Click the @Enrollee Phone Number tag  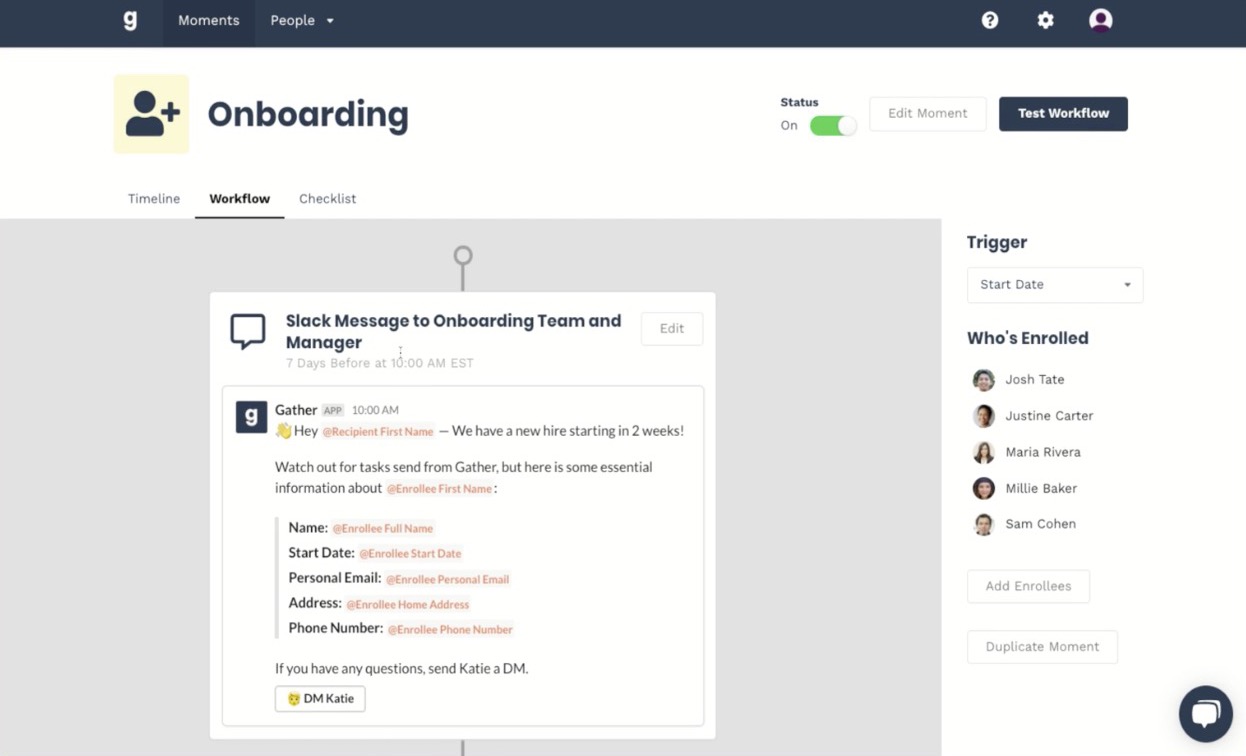[450, 629]
